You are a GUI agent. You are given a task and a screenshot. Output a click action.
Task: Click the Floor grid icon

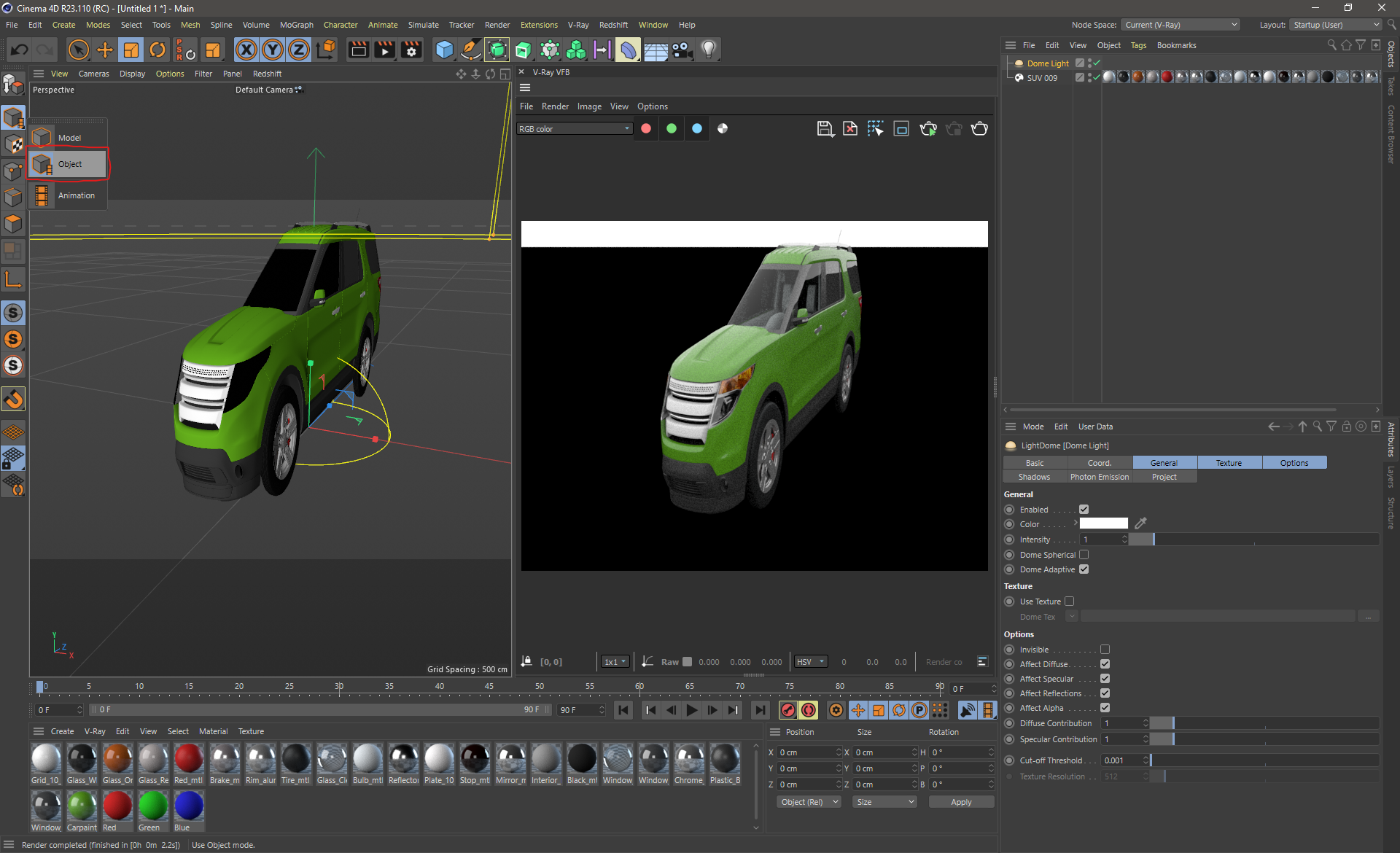656,50
